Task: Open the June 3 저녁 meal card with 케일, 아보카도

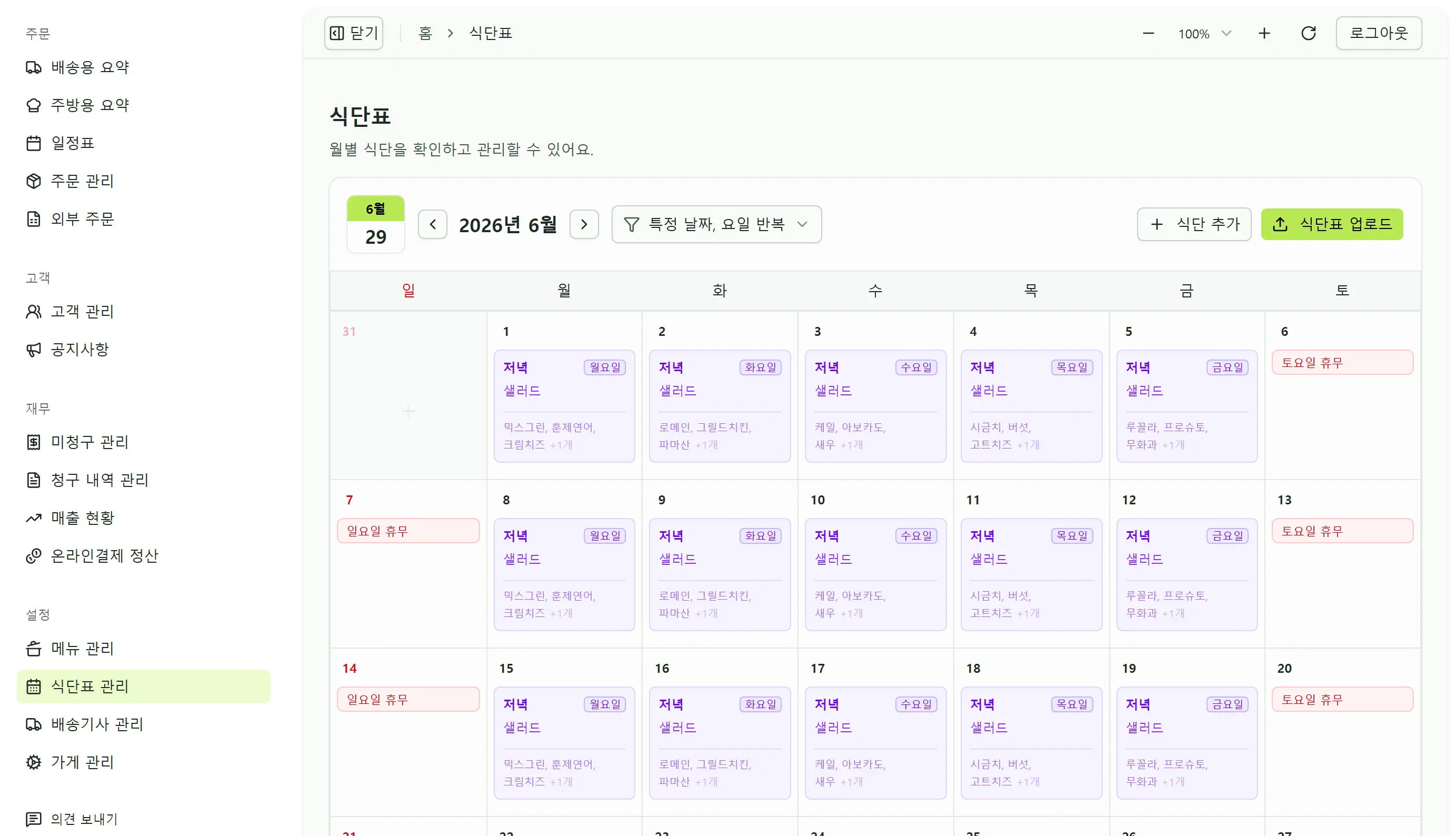Action: [x=875, y=406]
